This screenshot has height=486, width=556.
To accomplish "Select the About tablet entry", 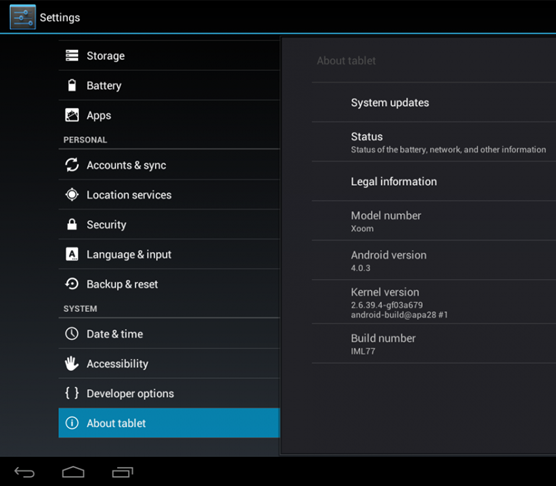I will [169, 423].
